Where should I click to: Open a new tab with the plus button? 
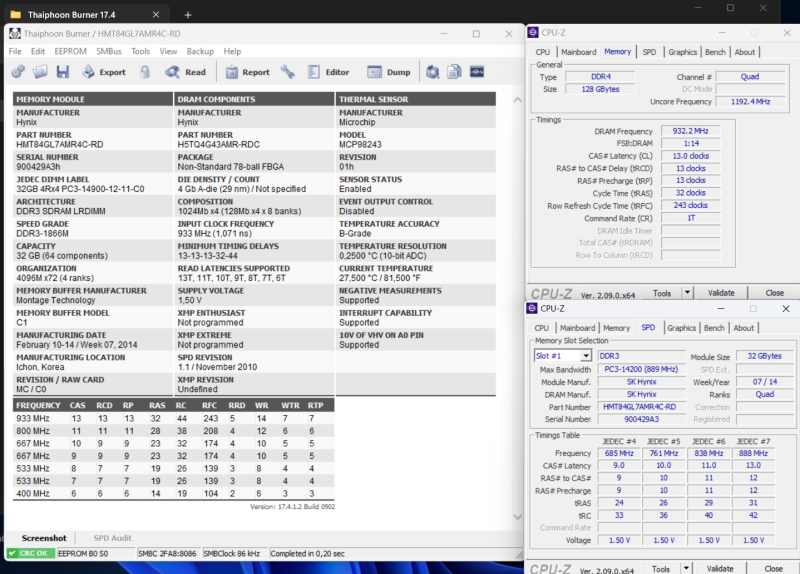point(188,15)
